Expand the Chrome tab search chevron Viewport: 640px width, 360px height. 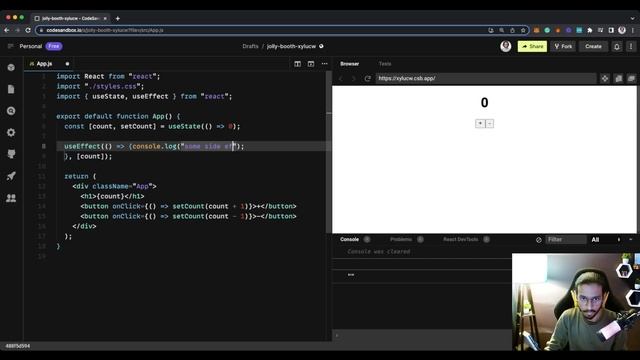coord(633,18)
